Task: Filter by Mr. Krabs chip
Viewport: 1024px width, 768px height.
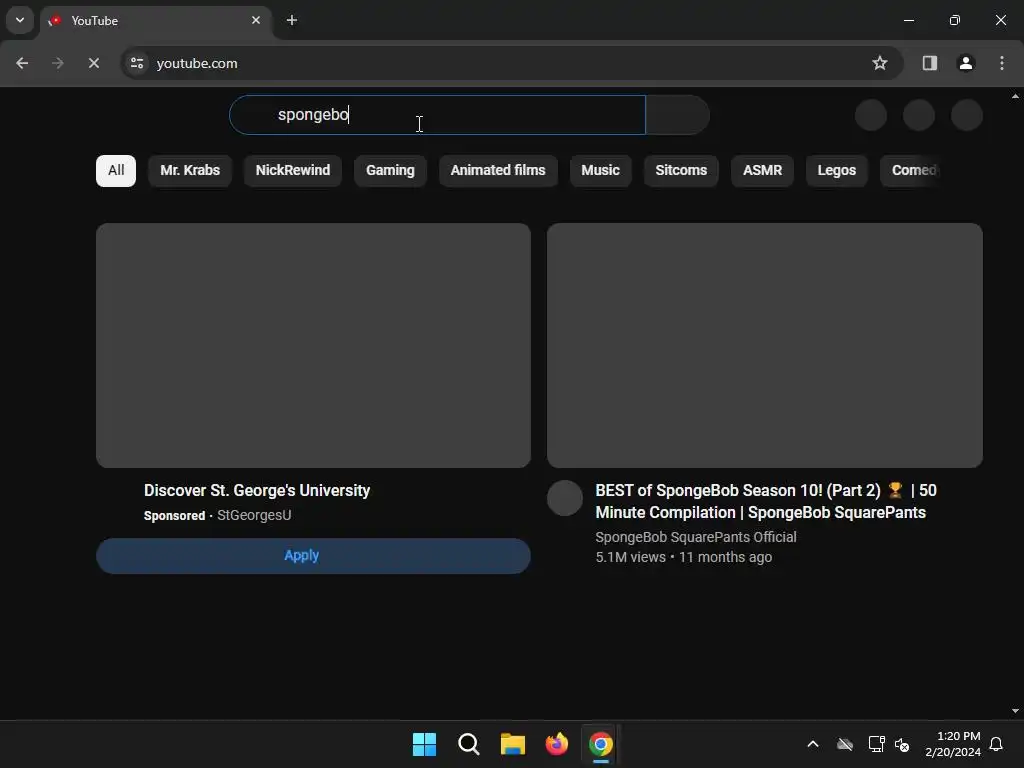Action: (x=190, y=170)
